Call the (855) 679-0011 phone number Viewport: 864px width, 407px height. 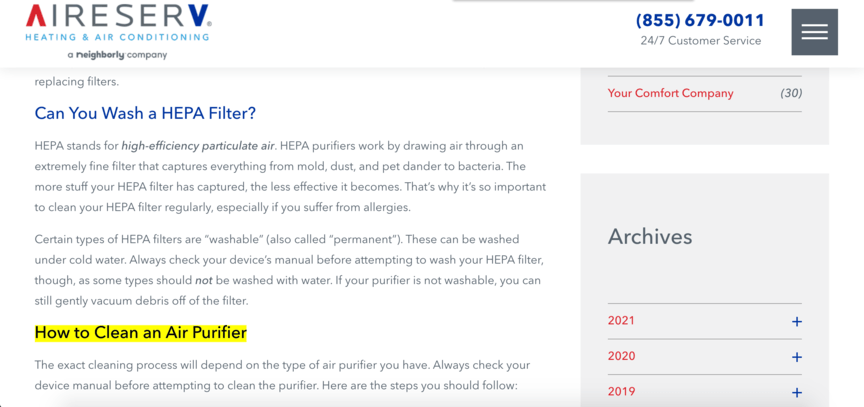(x=700, y=20)
